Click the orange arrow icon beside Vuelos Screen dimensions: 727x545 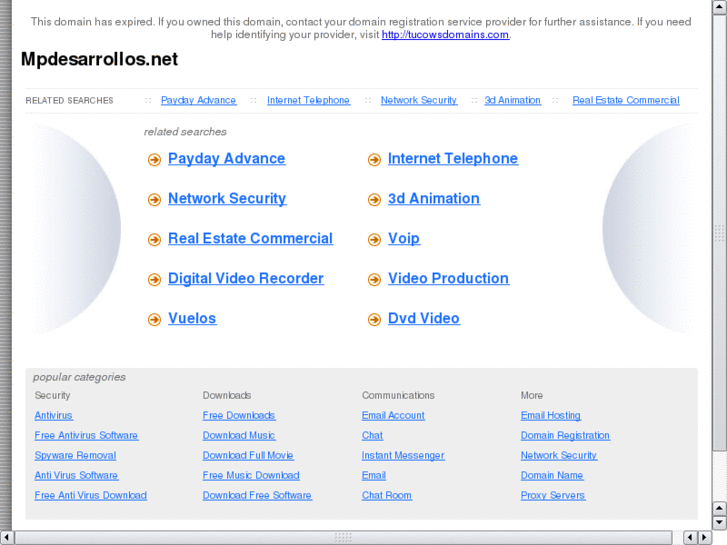[154, 320]
